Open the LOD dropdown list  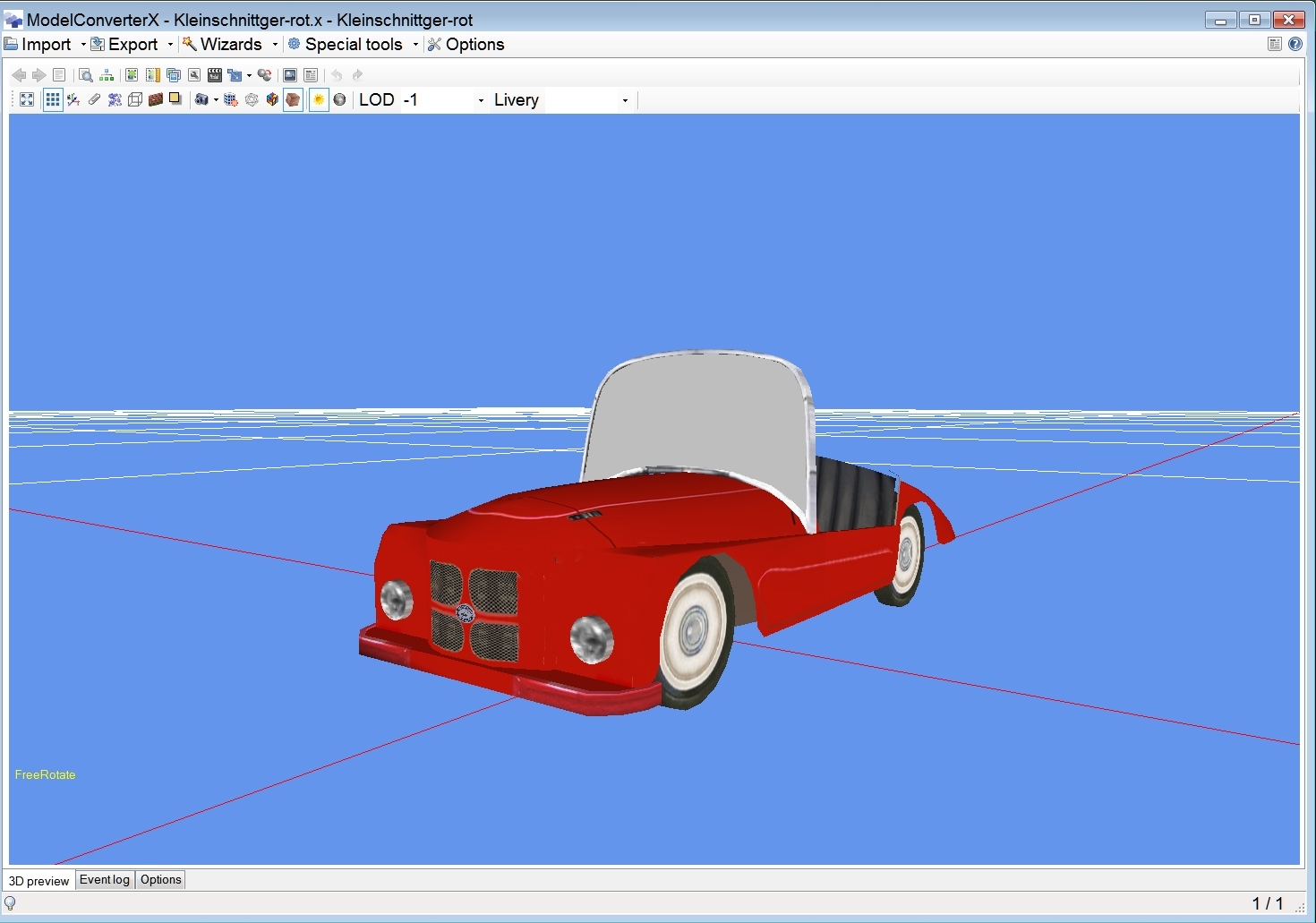tap(481, 100)
